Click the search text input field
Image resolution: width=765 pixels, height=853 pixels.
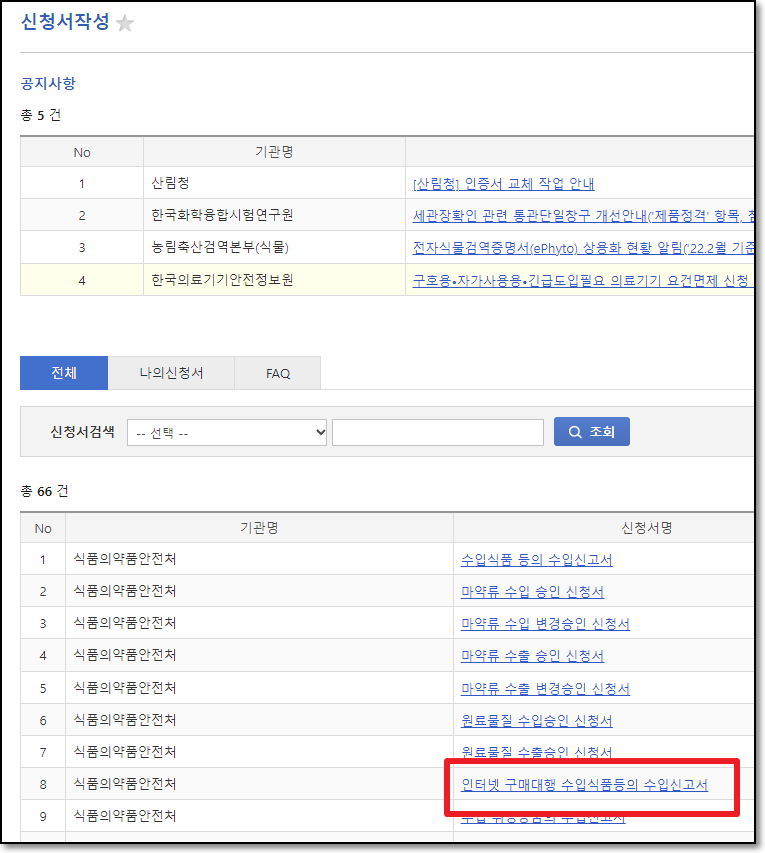click(438, 432)
